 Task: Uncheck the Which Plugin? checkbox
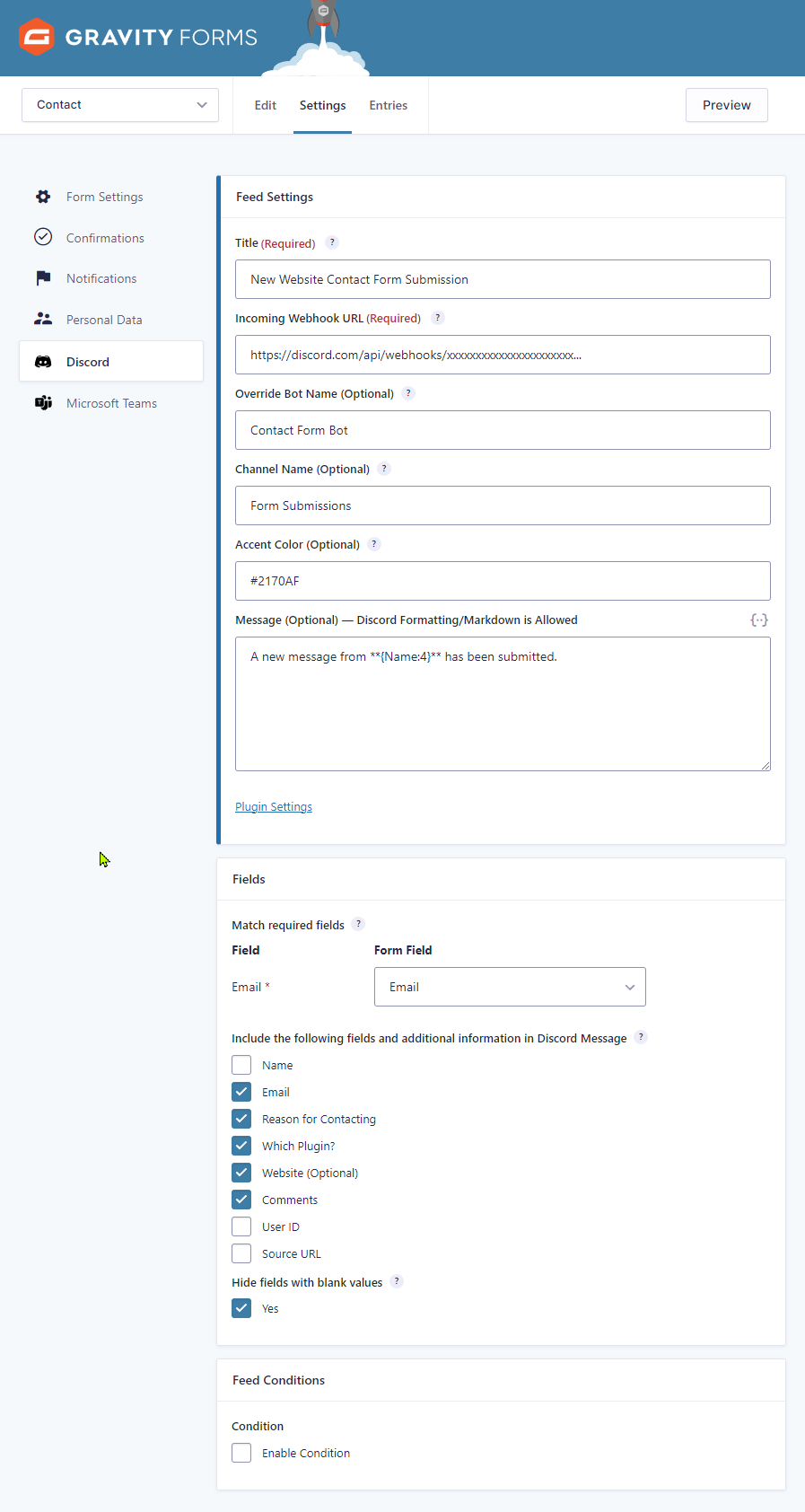[x=241, y=1146]
